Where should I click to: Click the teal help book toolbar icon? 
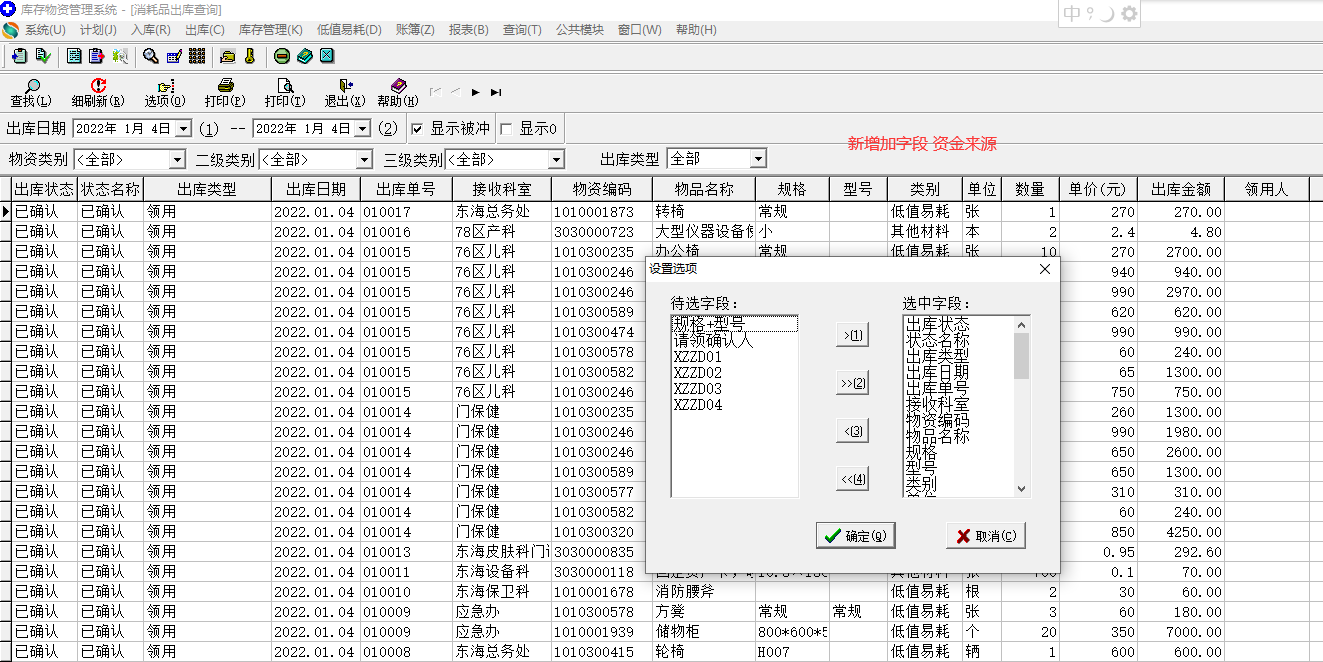[305, 56]
